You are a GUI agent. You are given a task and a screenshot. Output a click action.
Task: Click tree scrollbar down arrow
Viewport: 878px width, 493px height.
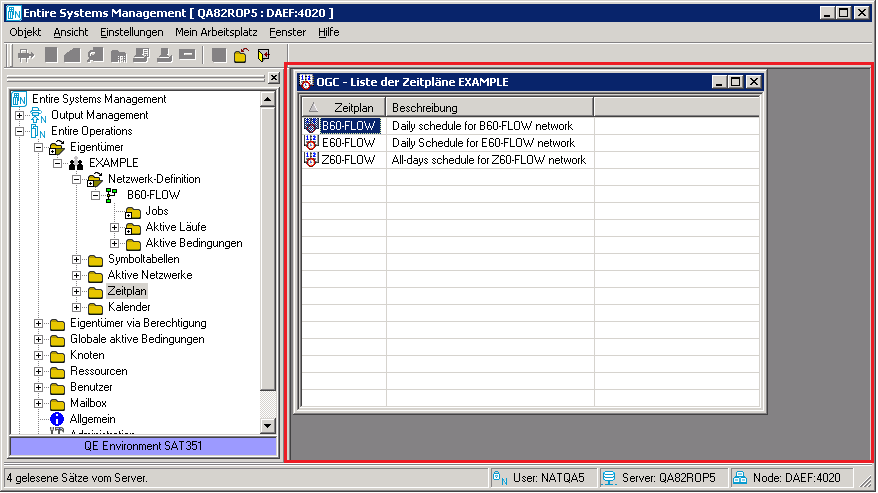pyautogui.click(x=267, y=426)
